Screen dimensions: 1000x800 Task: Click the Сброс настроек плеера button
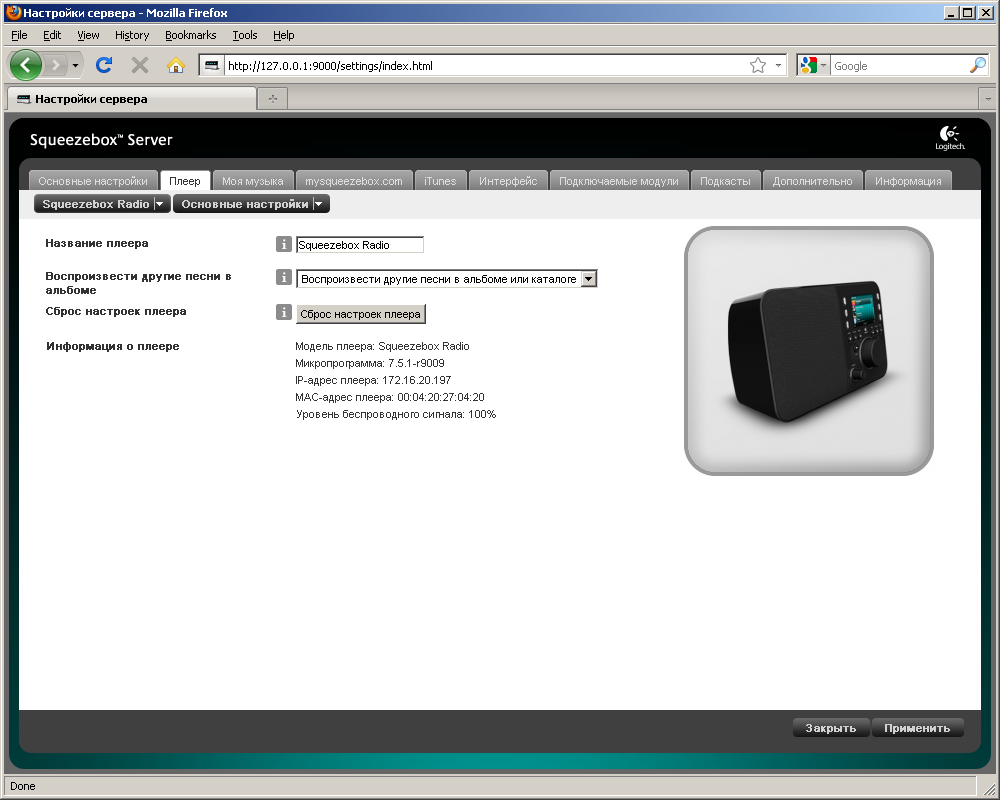[x=360, y=314]
